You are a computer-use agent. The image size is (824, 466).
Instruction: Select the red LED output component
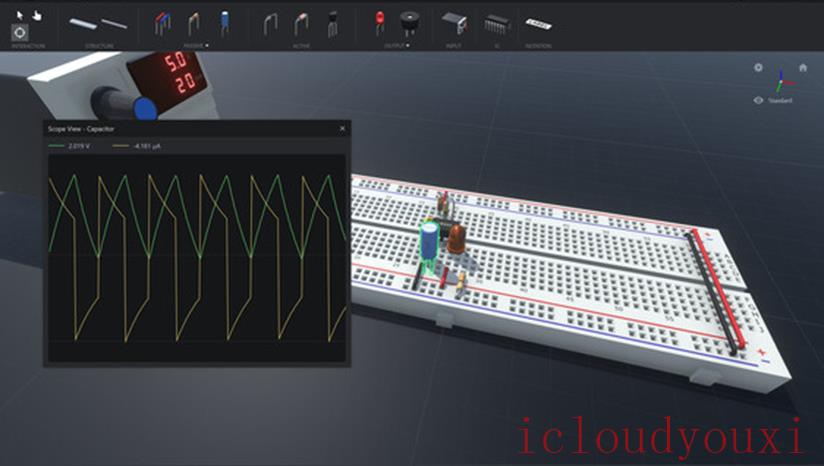379,23
